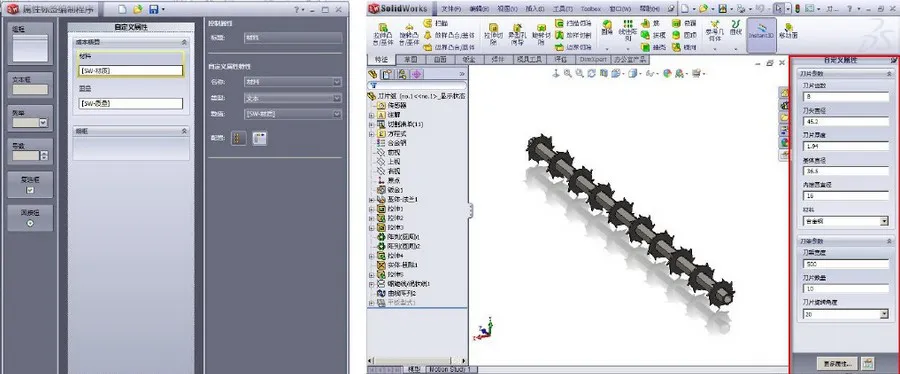Click the Revolved Boss/Base (旋转凸台/基体) tool
Screen dimensions: 900x374
click(x=409, y=34)
